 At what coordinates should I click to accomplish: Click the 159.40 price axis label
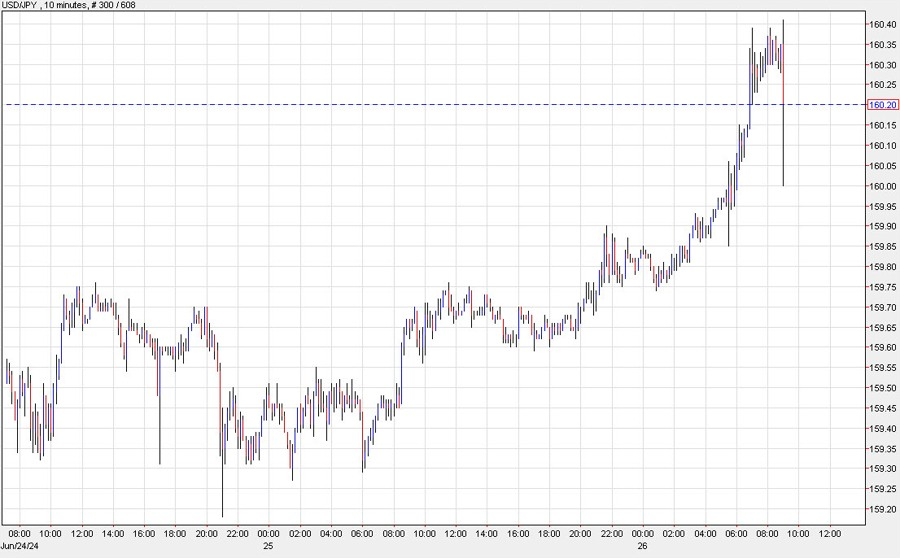[x=883, y=428]
